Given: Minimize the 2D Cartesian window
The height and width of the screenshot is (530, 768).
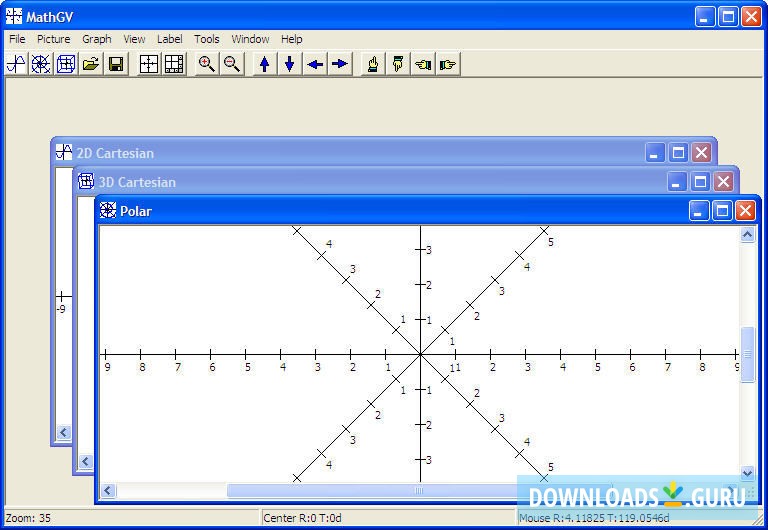Looking at the screenshot, I should [x=654, y=153].
